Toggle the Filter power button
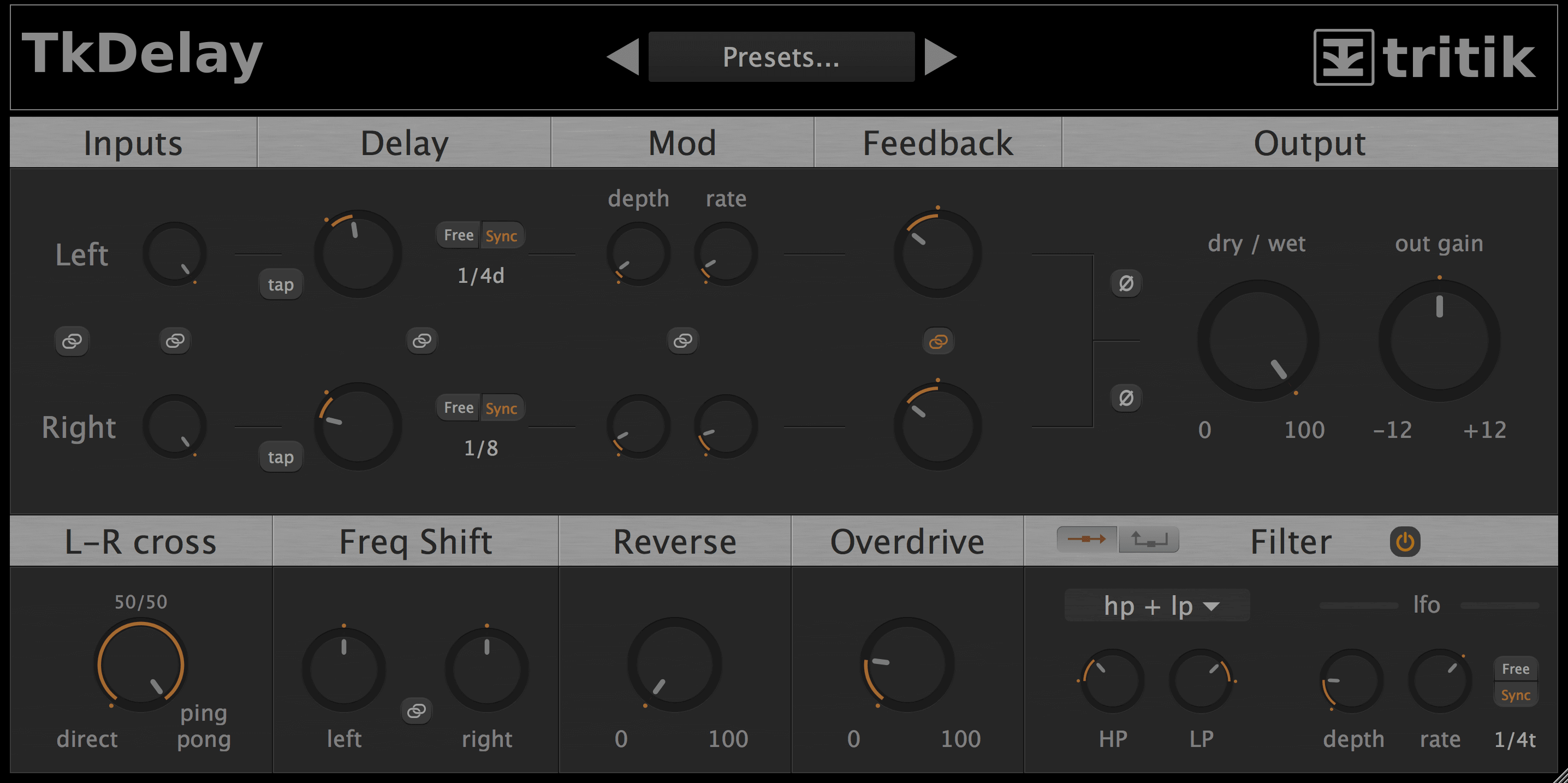 (x=1405, y=541)
